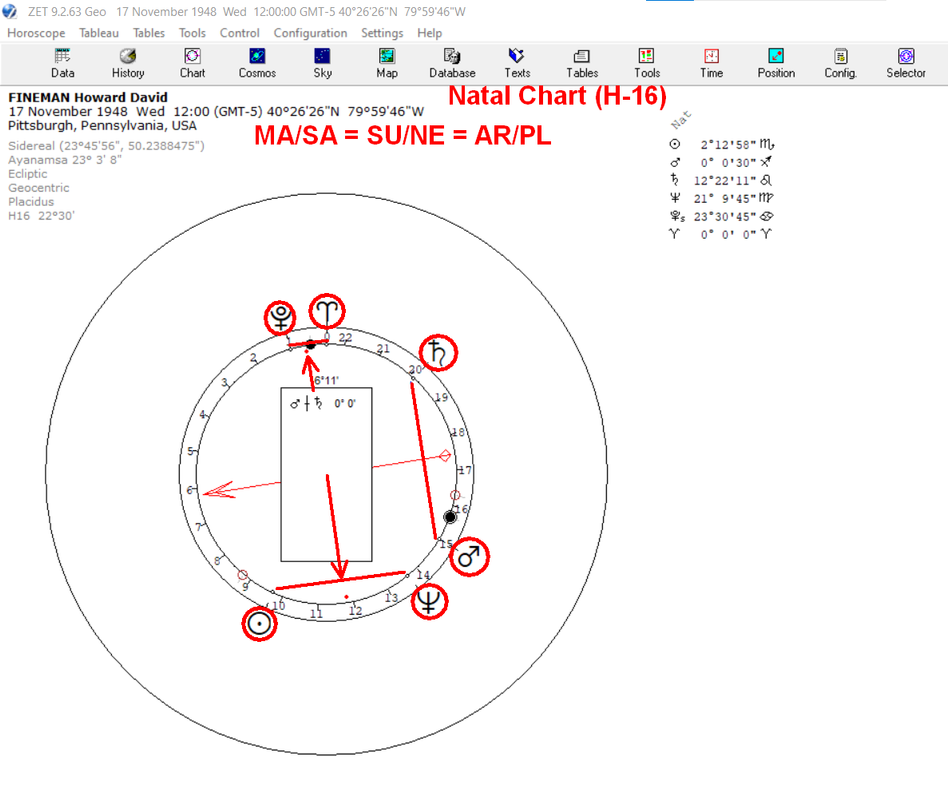
Task: Open the Tables toolbar icon
Action: coord(582,63)
